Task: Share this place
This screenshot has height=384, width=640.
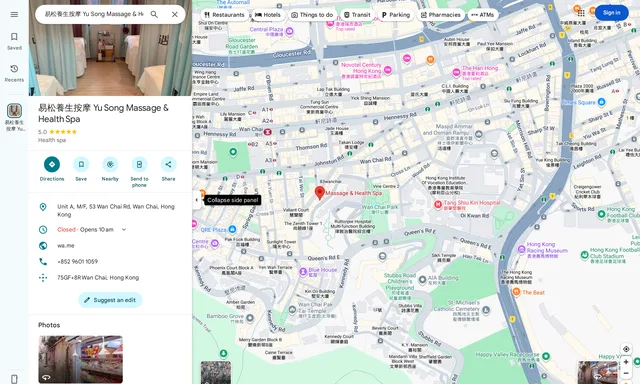Action: (168, 169)
